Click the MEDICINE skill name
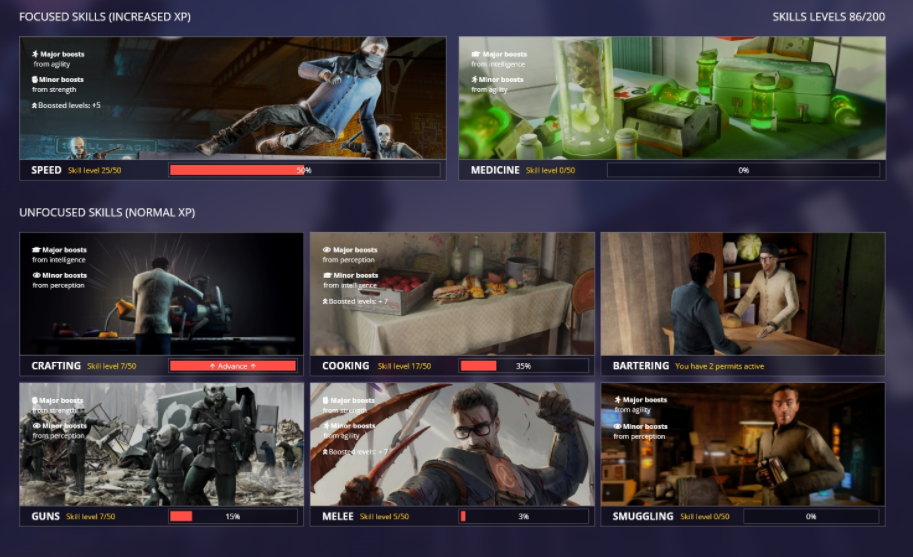The width and height of the screenshot is (913, 557). 495,170
